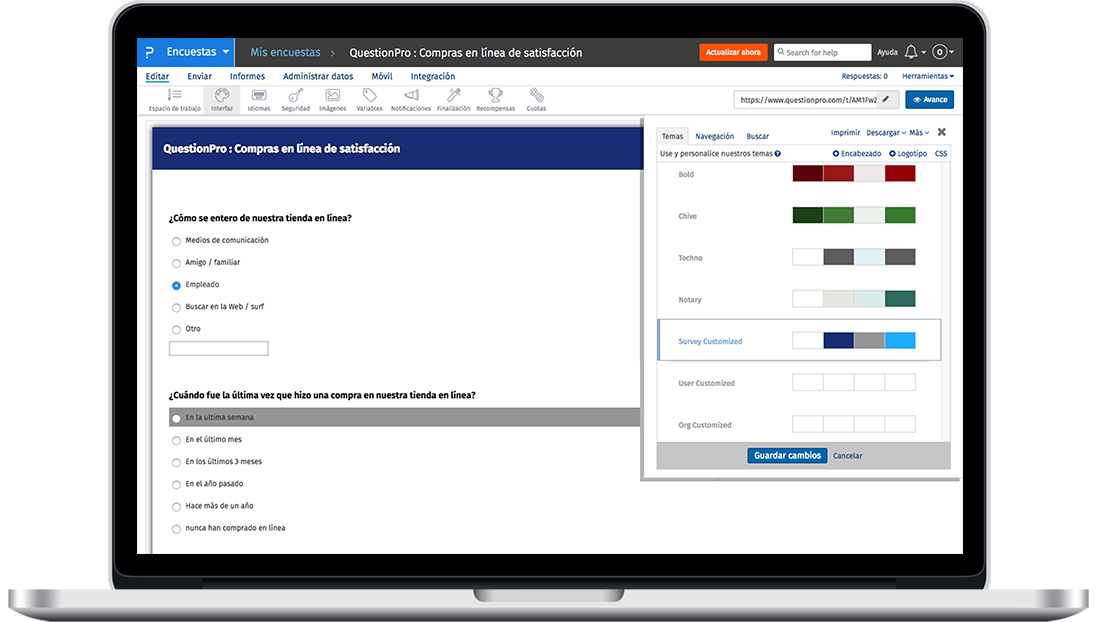Select the Chive theme green palette
This screenshot has height=622, width=1100.
point(854,215)
